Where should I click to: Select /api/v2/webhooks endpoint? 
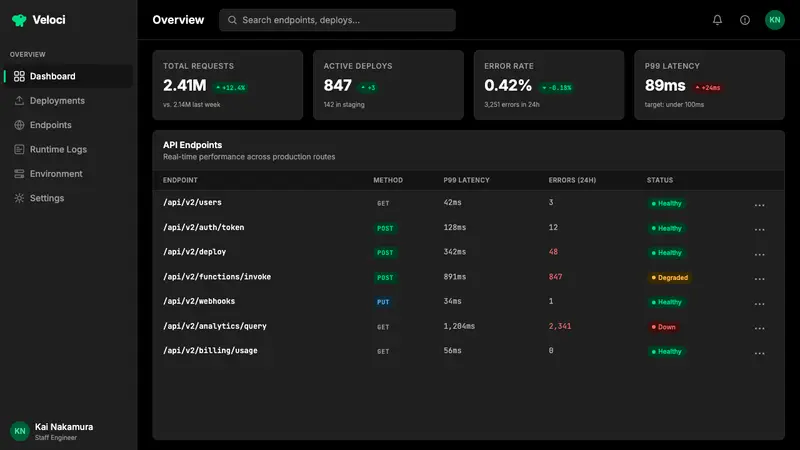(199, 301)
